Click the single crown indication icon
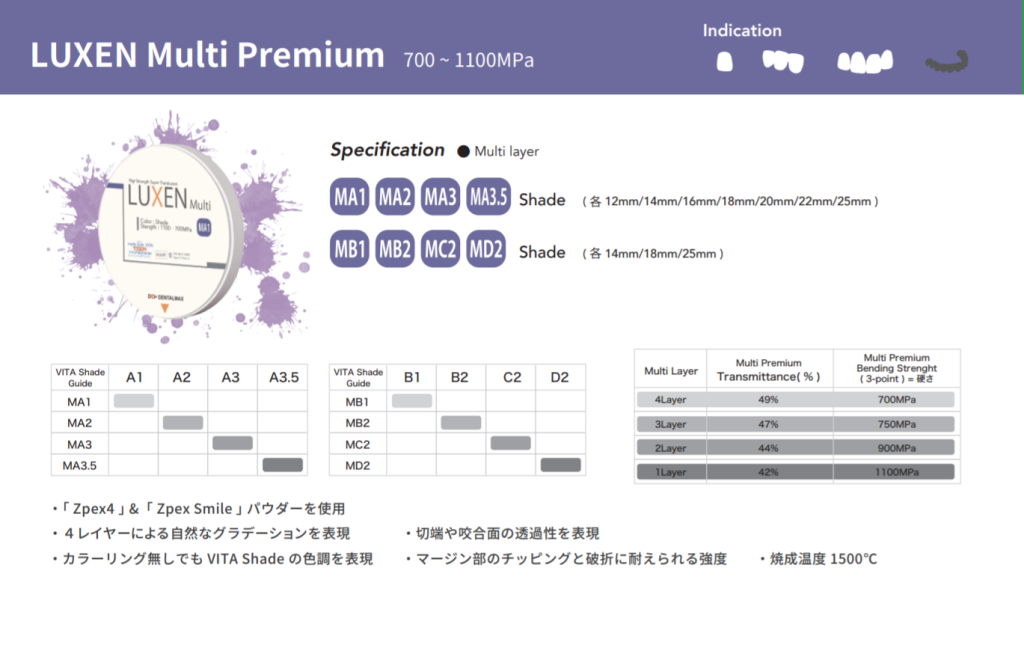The height and width of the screenshot is (651, 1024). 726,61
